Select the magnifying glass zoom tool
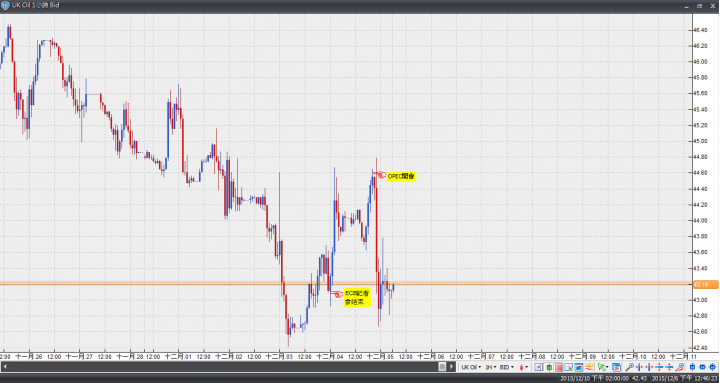The image size is (720, 383). (x=630, y=367)
